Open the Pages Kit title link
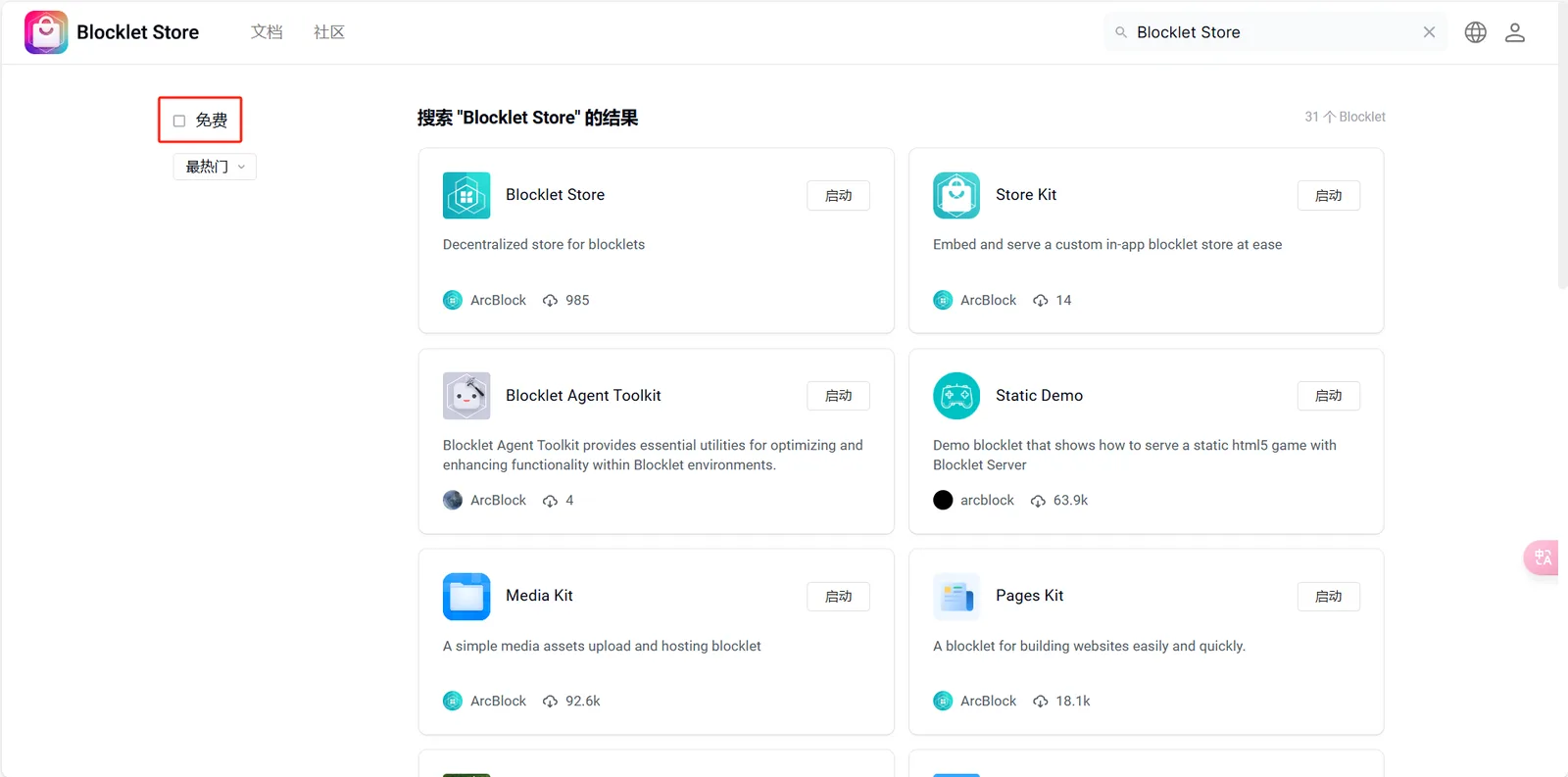 (x=1029, y=596)
